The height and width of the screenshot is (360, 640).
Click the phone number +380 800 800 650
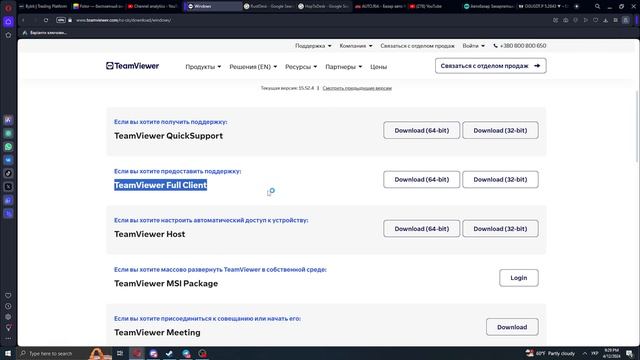click(520, 46)
